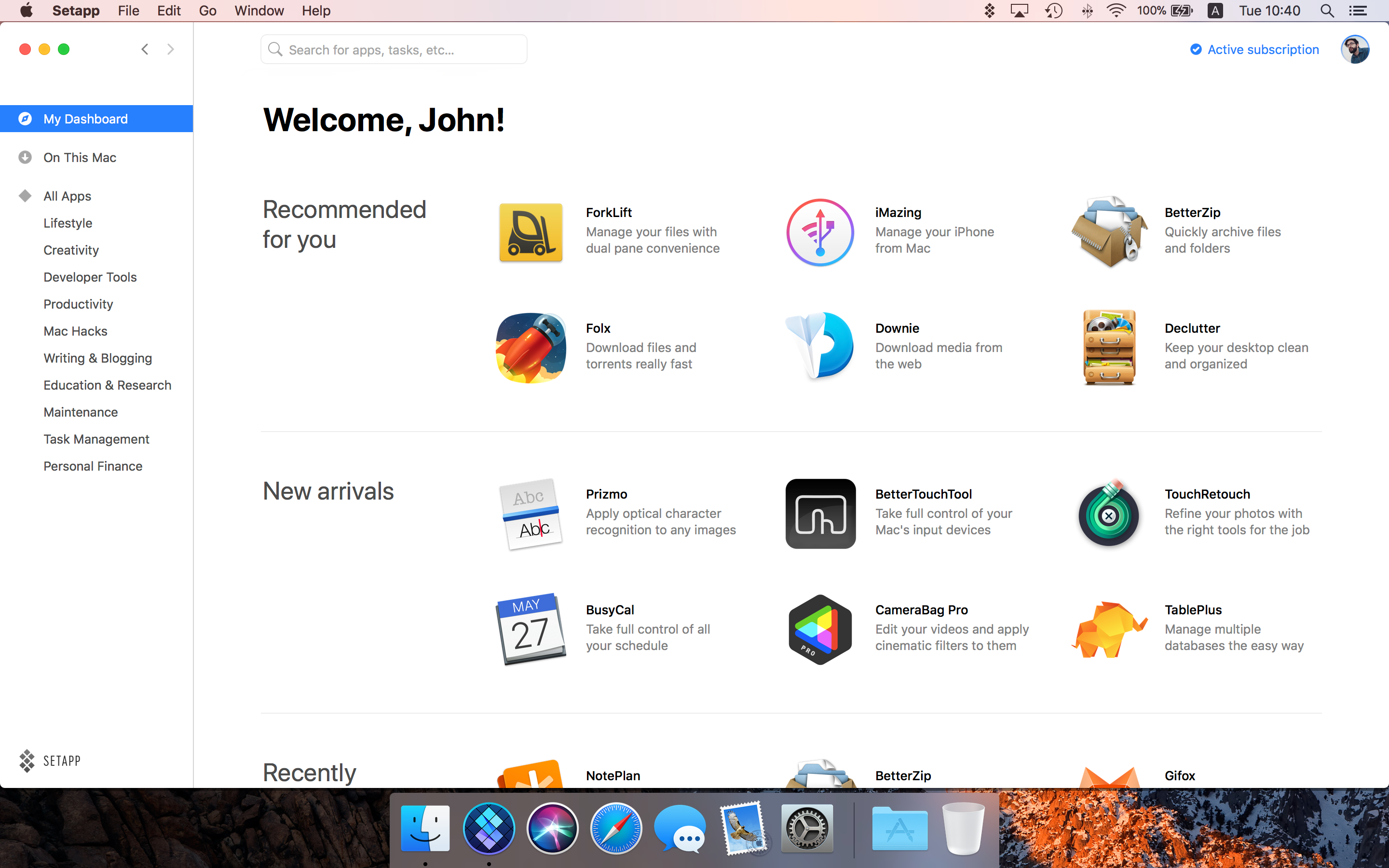
Task: Open the Maintenance category
Action: click(81, 412)
